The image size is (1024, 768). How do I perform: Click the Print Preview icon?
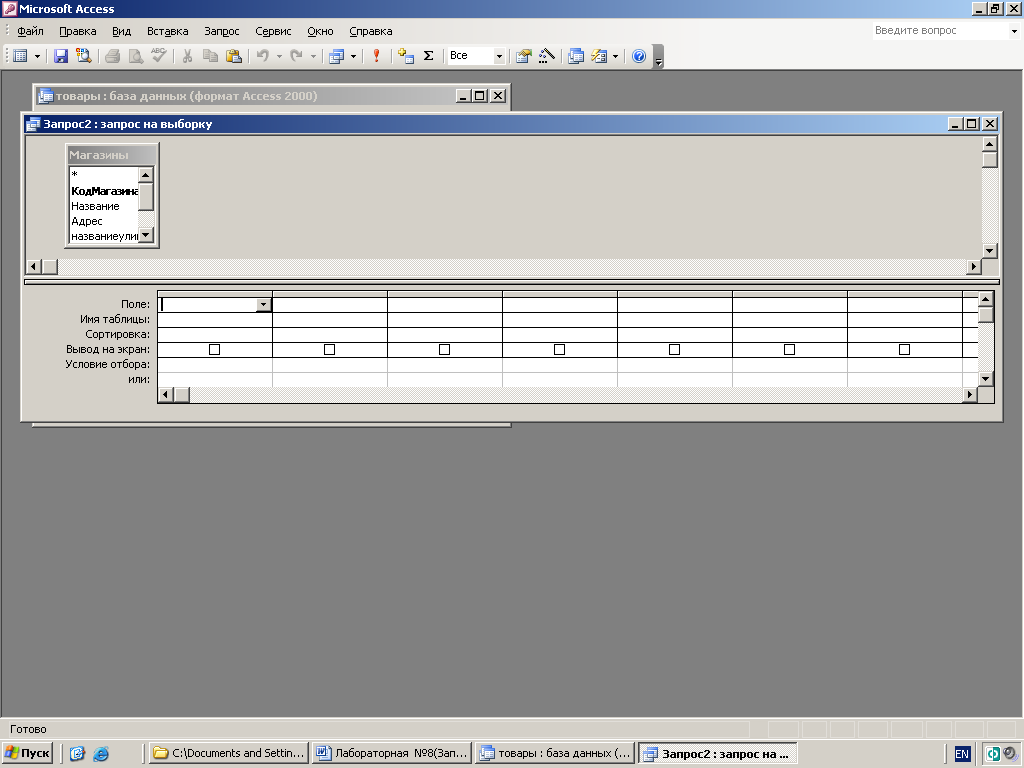[135, 56]
